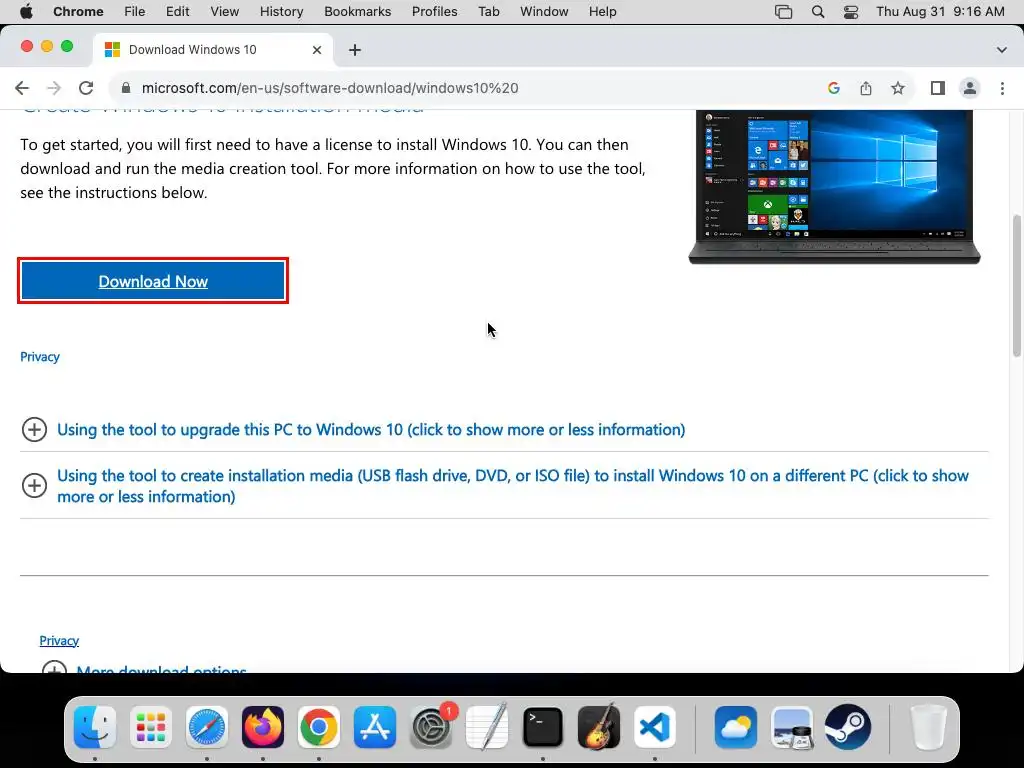
Task: Open the Bookmarks menu
Action: [x=357, y=12]
